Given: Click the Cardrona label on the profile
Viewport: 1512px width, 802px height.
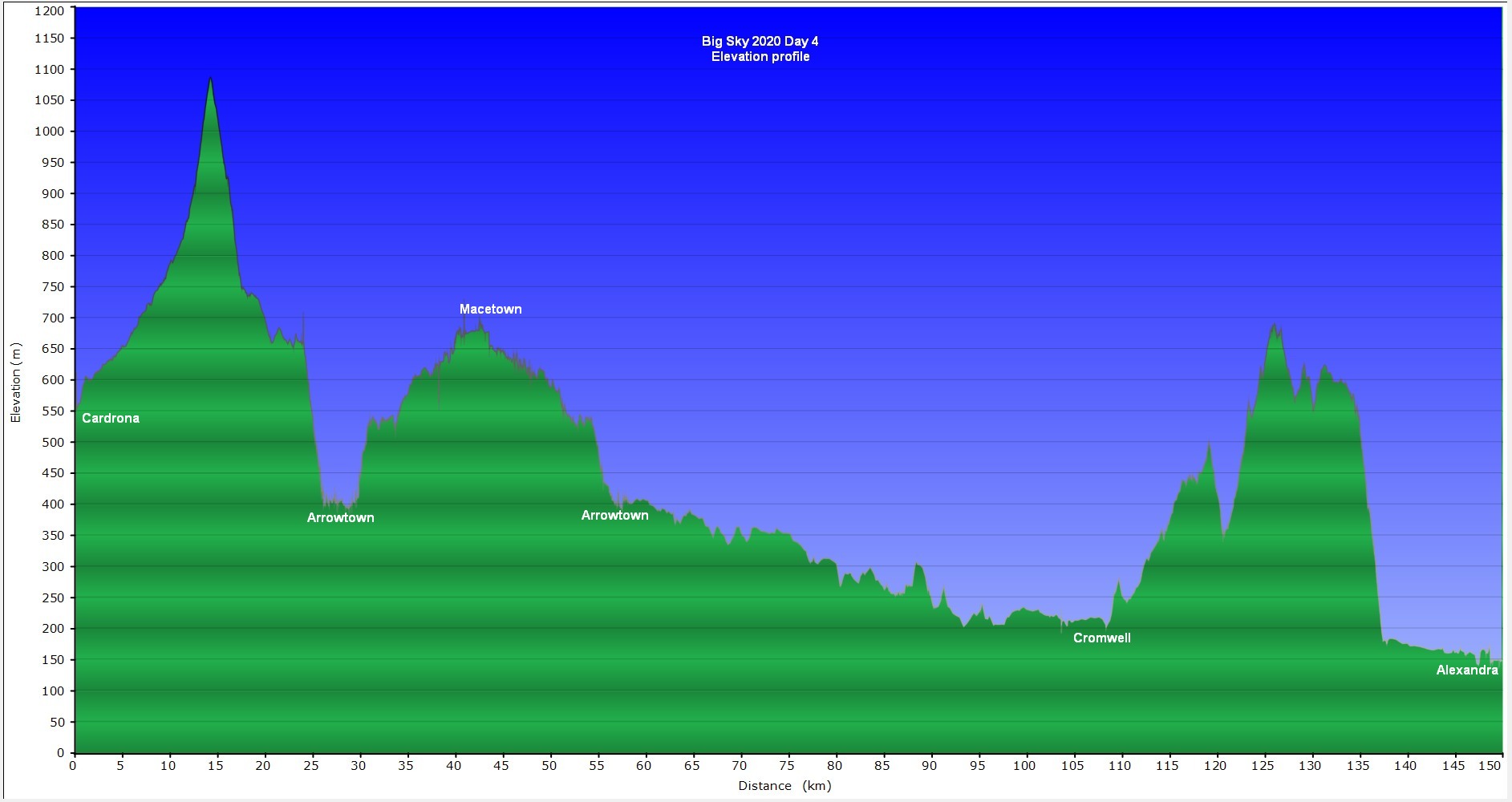Looking at the screenshot, I should (111, 418).
